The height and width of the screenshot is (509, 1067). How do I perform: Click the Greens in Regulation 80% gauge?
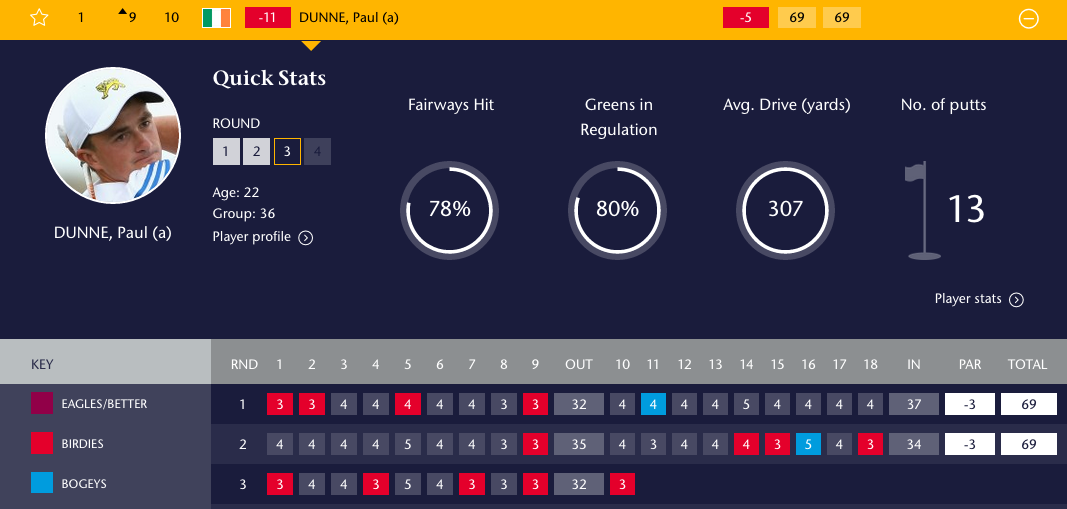point(617,208)
